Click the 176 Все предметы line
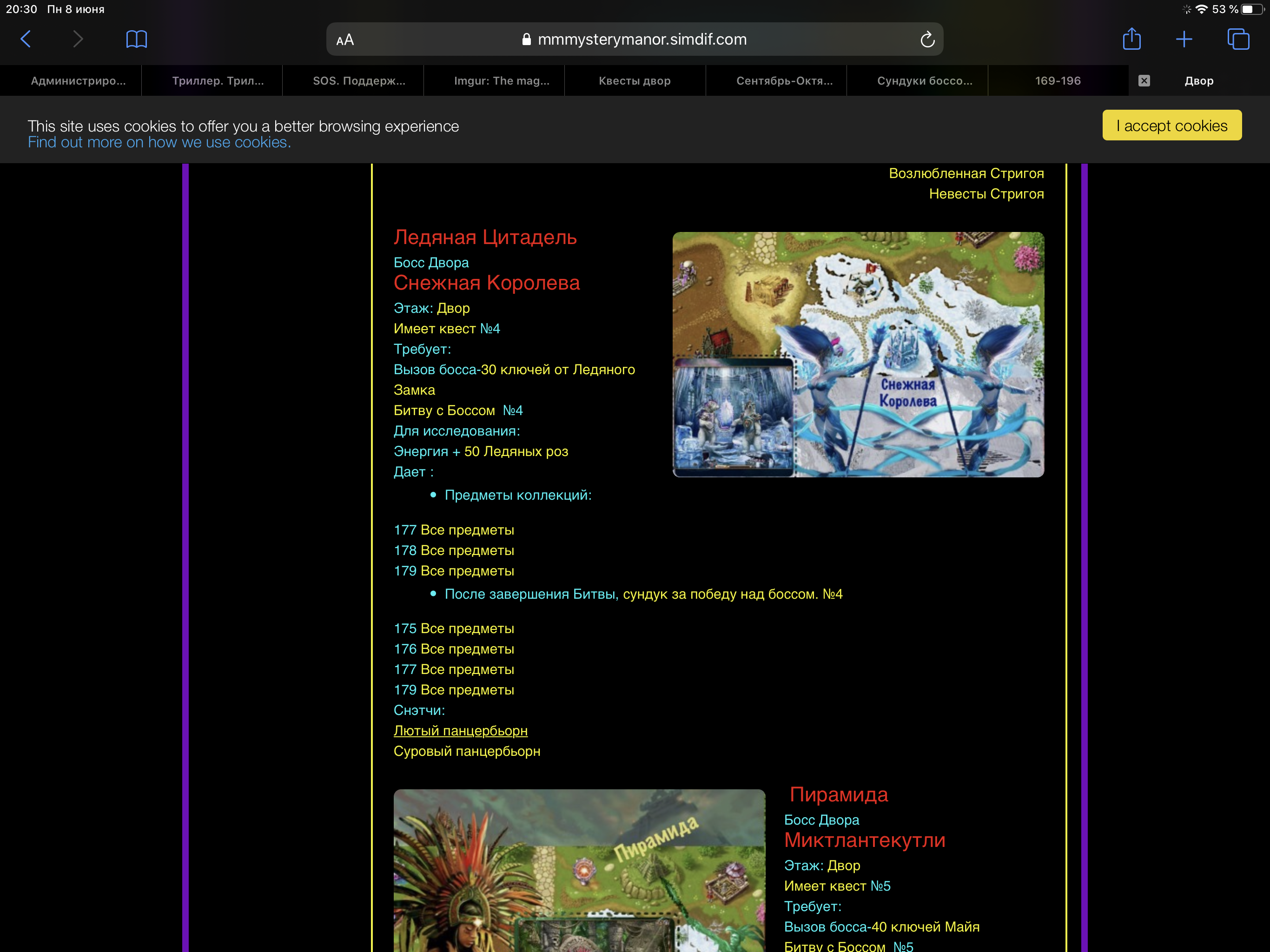This screenshot has width=1270, height=952. click(454, 649)
